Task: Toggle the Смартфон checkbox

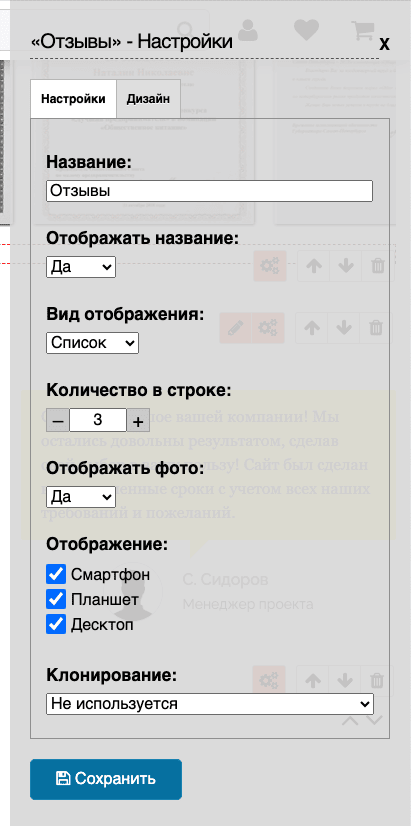Action: point(56,575)
